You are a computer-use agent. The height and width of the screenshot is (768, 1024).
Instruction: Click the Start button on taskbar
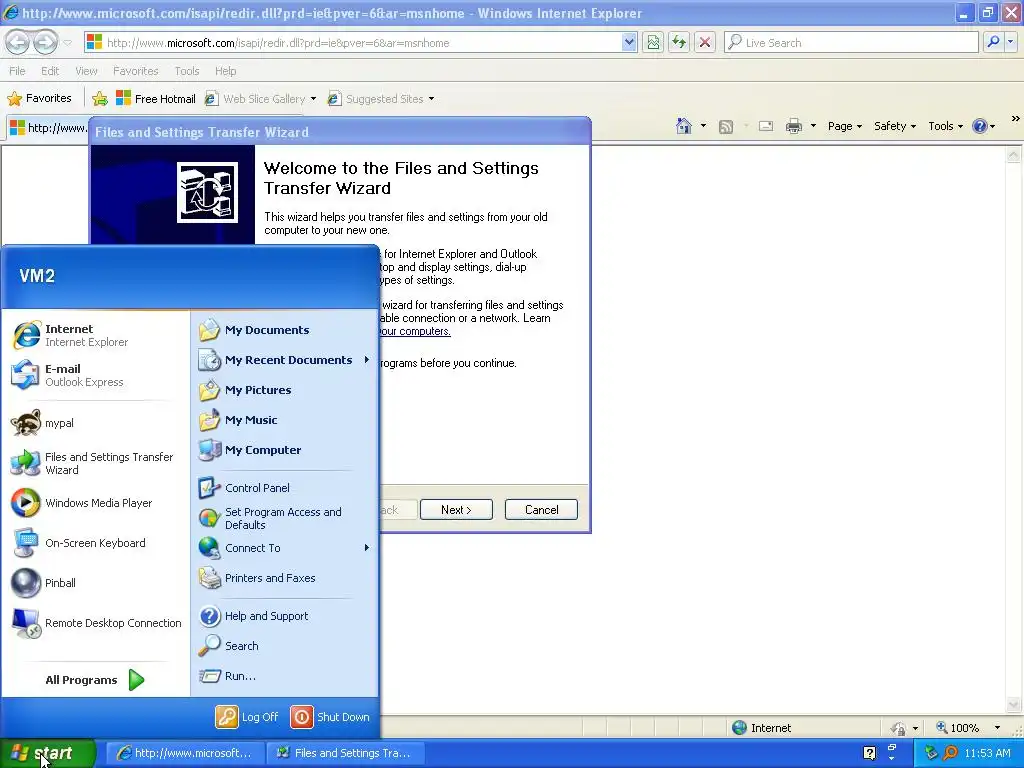point(48,753)
